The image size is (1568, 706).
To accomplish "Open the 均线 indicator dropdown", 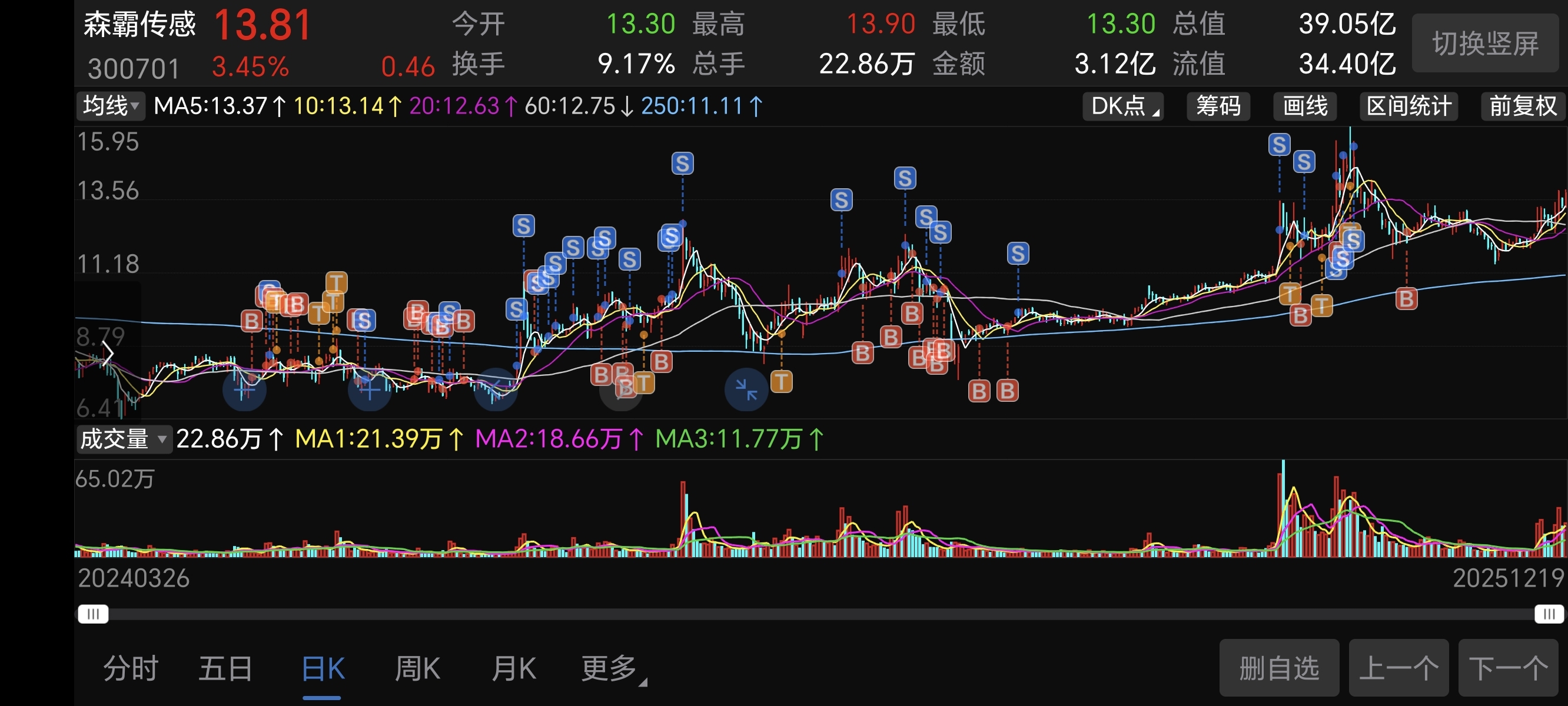I will tap(111, 106).
